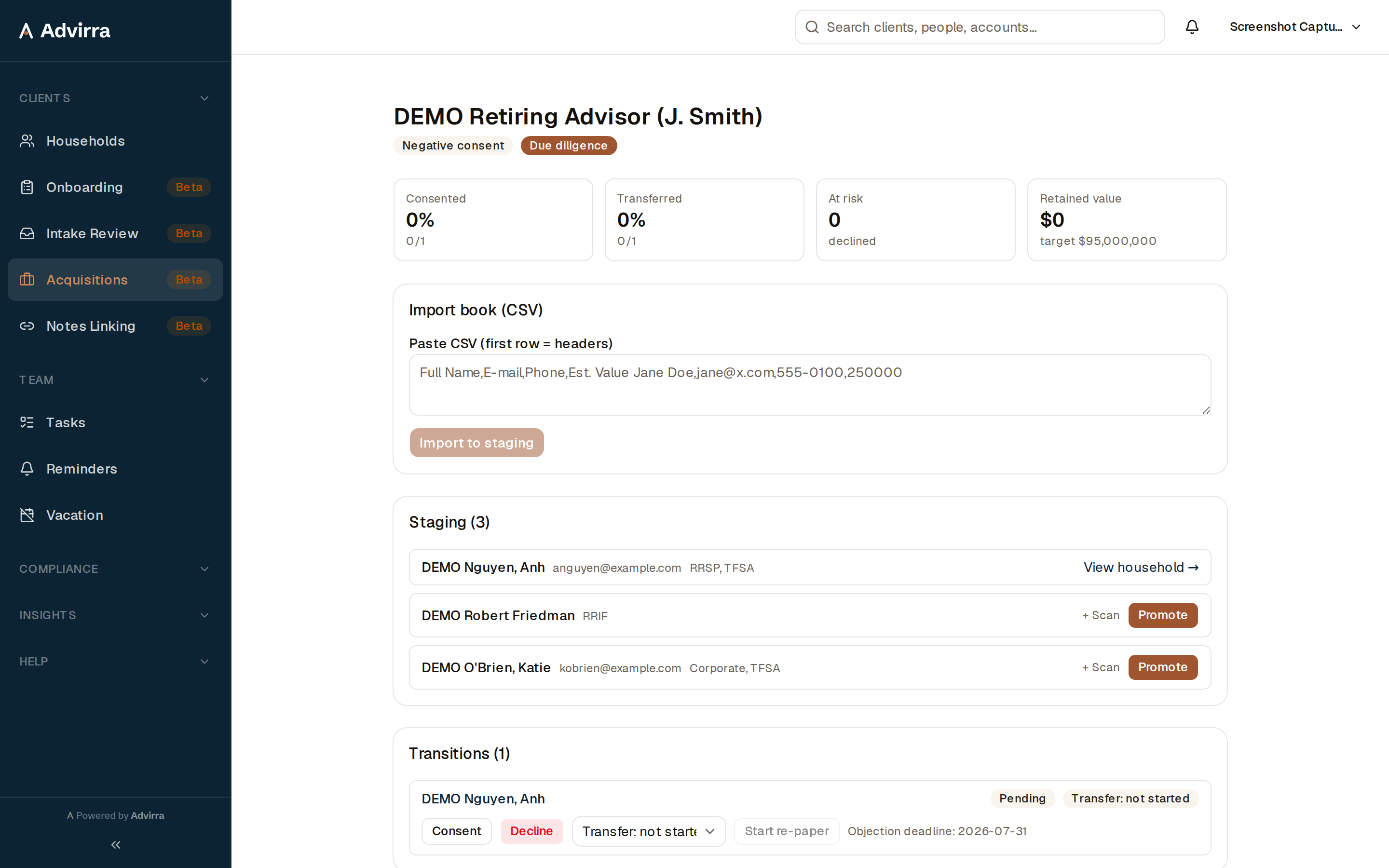Focus the search clients input field

[979, 27]
